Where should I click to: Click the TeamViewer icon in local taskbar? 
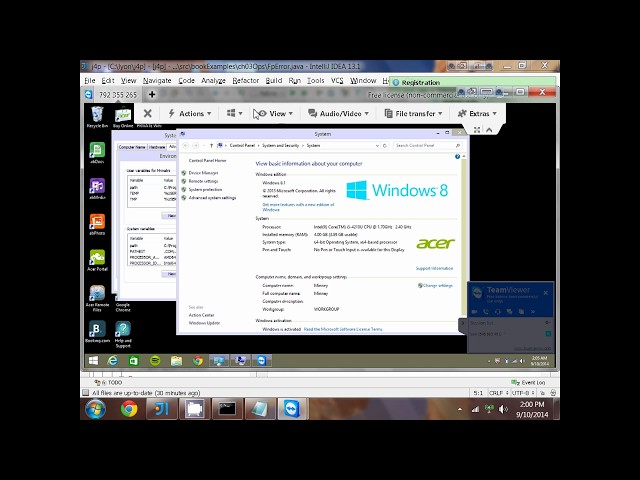click(292, 409)
